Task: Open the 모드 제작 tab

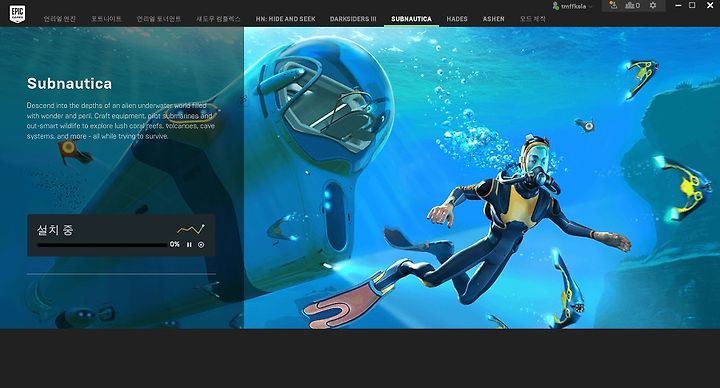Action: (x=533, y=19)
